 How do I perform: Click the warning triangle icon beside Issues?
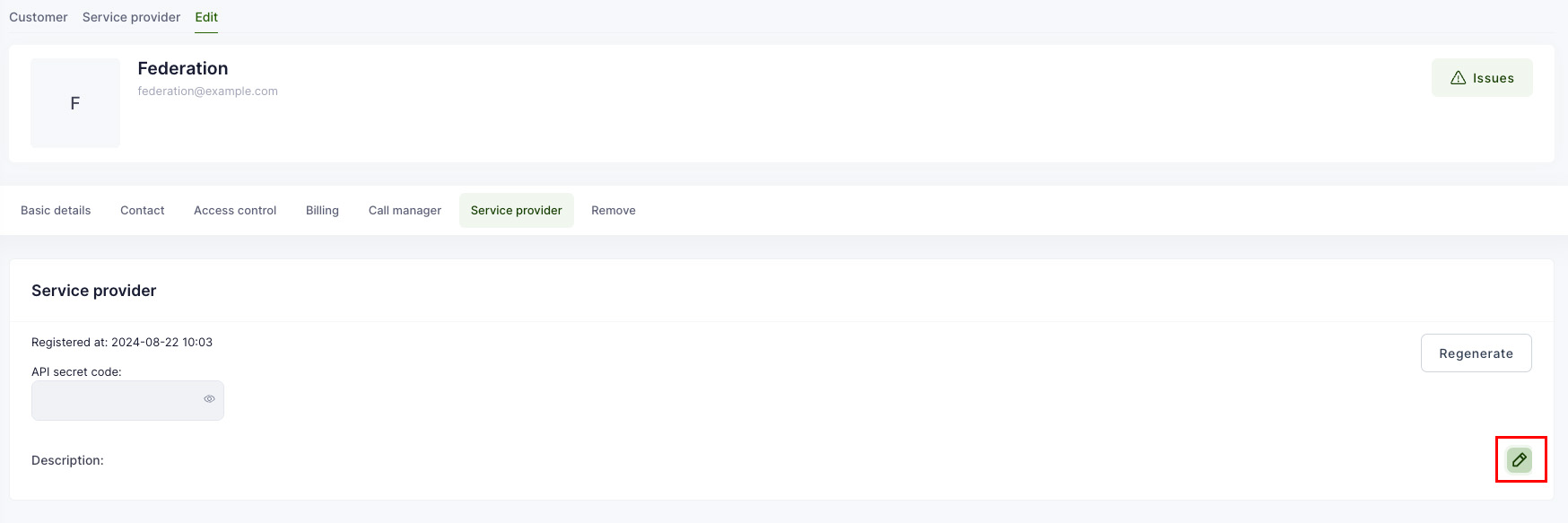click(1458, 78)
